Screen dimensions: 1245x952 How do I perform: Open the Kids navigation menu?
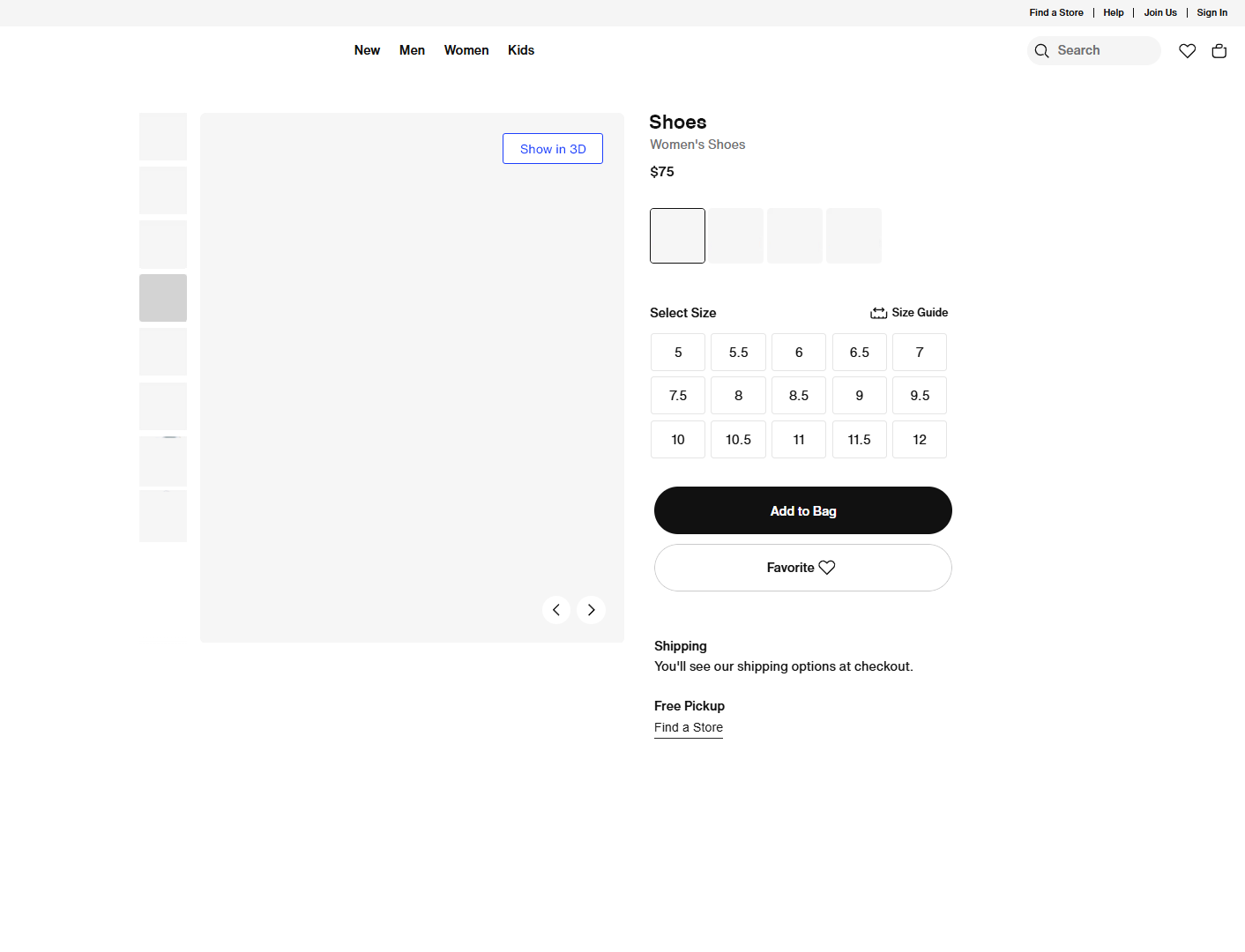click(521, 50)
